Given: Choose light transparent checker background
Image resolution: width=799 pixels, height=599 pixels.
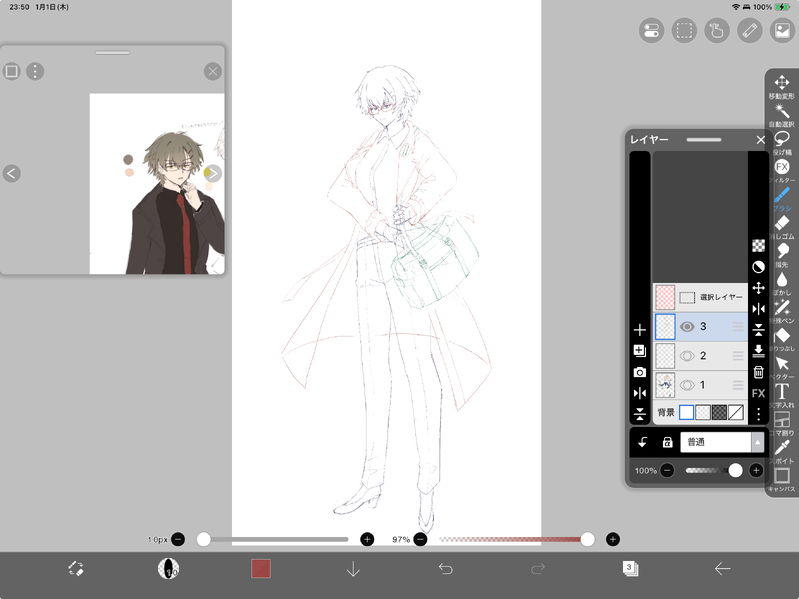Looking at the screenshot, I should point(703,413).
